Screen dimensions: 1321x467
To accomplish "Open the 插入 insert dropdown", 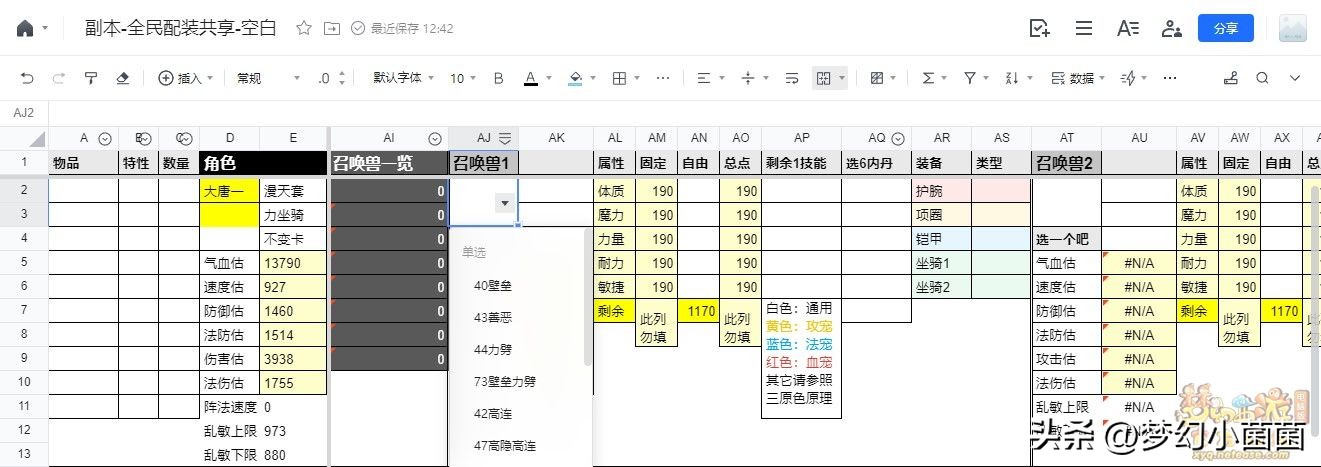I will click(x=187, y=78).
